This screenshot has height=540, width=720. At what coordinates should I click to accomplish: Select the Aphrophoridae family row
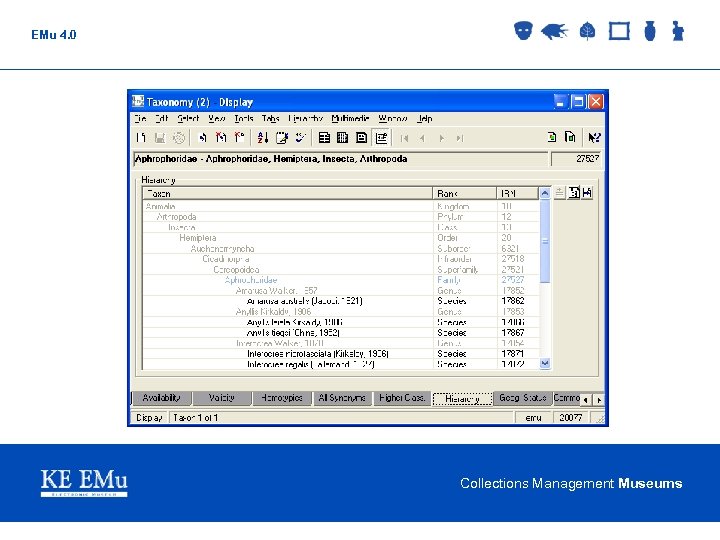tap(341, 280)
